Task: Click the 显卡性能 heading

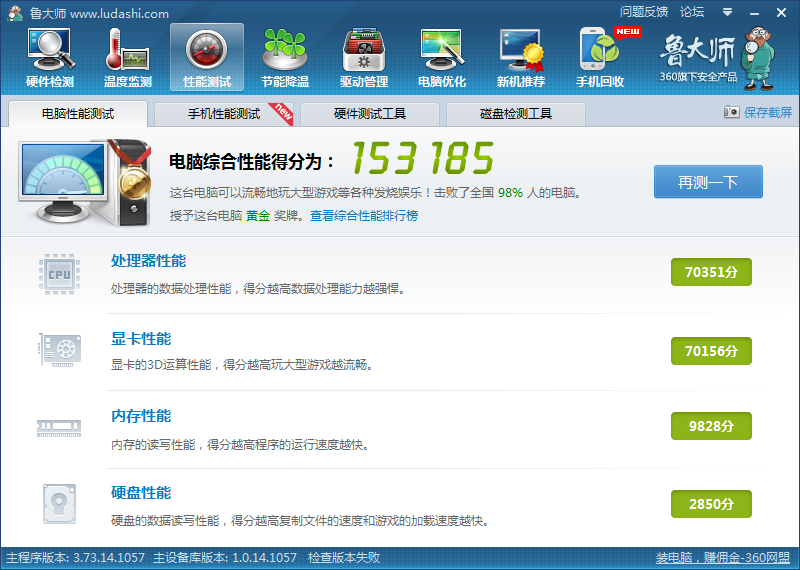Action: coord(141,339)
